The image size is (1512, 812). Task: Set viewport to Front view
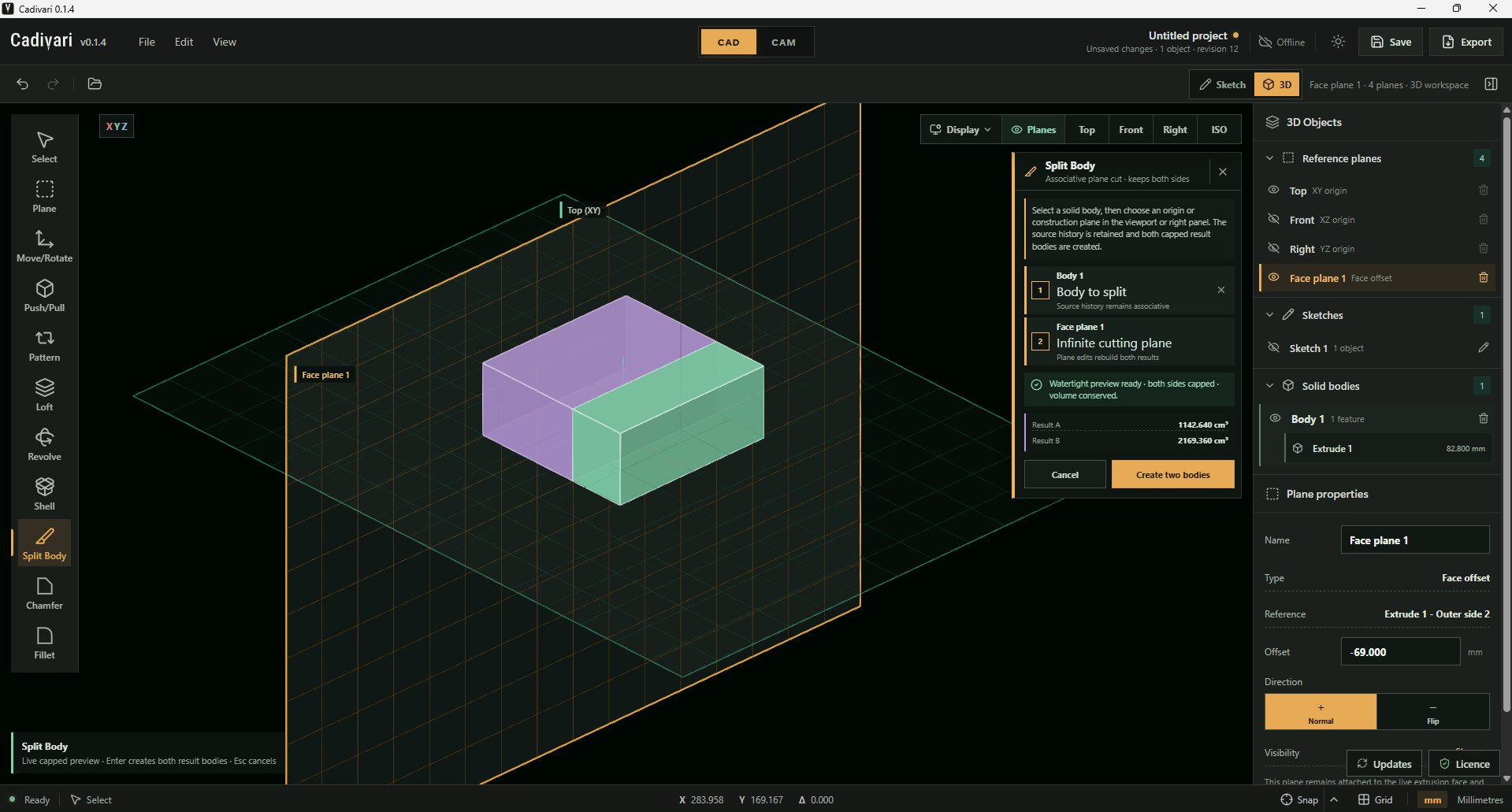1131,130
